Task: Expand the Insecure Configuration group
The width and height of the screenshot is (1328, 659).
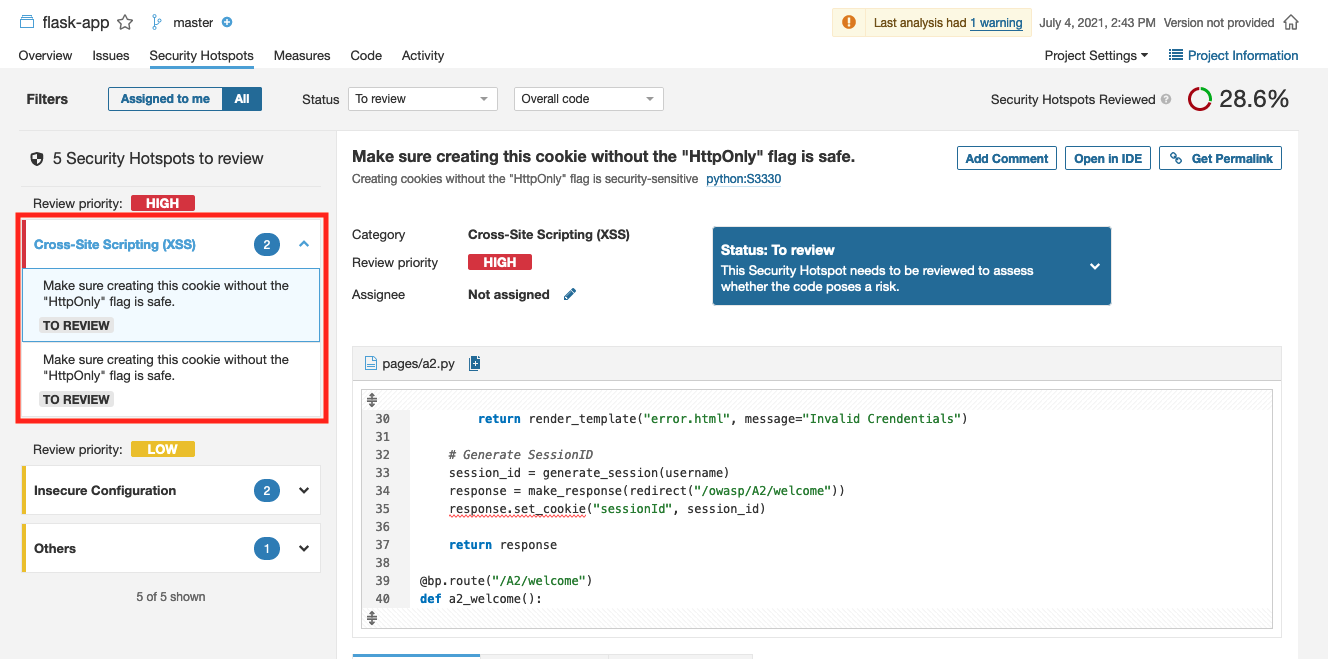Action: coord(304,490)
